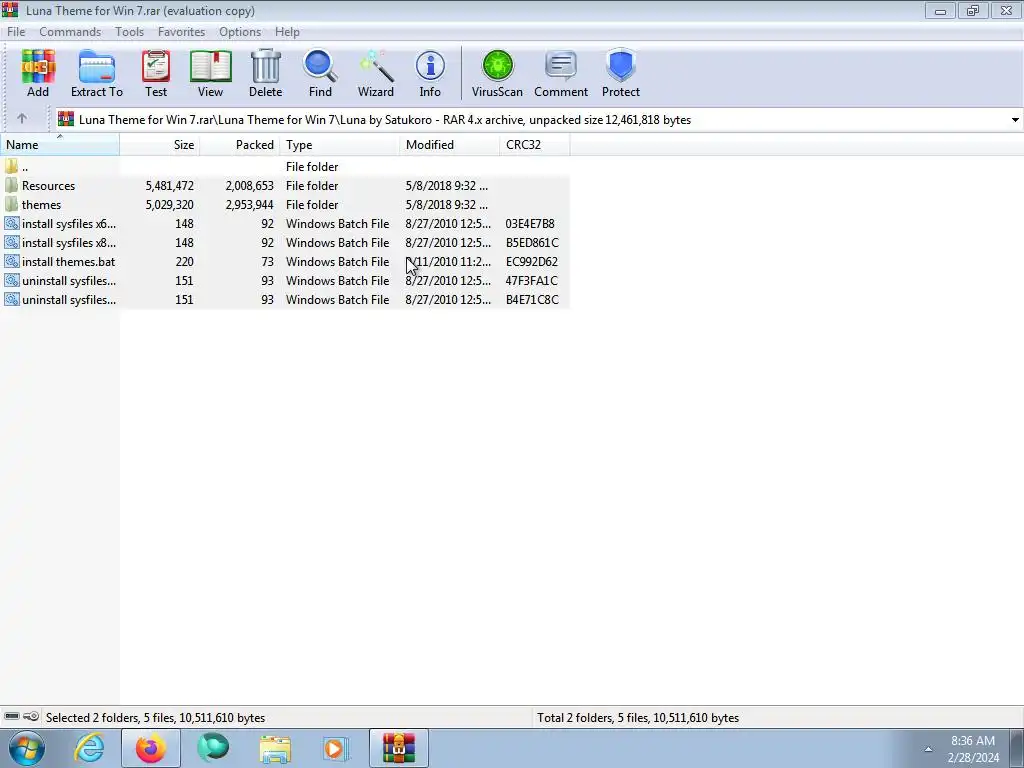Click size value 220 of install themes.bat
The width and height of the screenshot is (1024, 768).
pyautogui.click(x=184, y=261)
